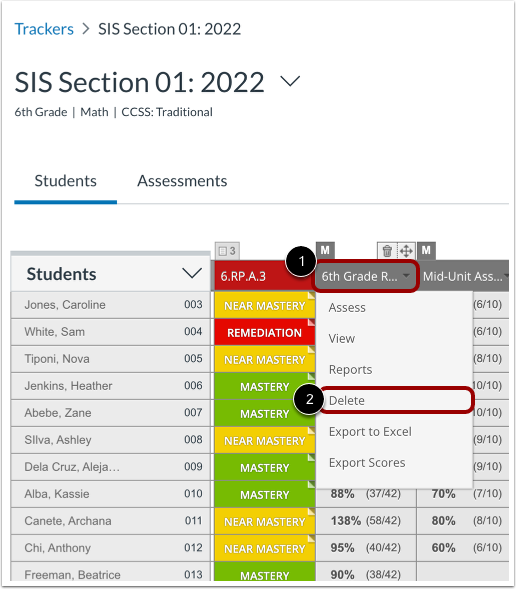
Task: Select student SIlva, Ashley
Action: (57, 440)
